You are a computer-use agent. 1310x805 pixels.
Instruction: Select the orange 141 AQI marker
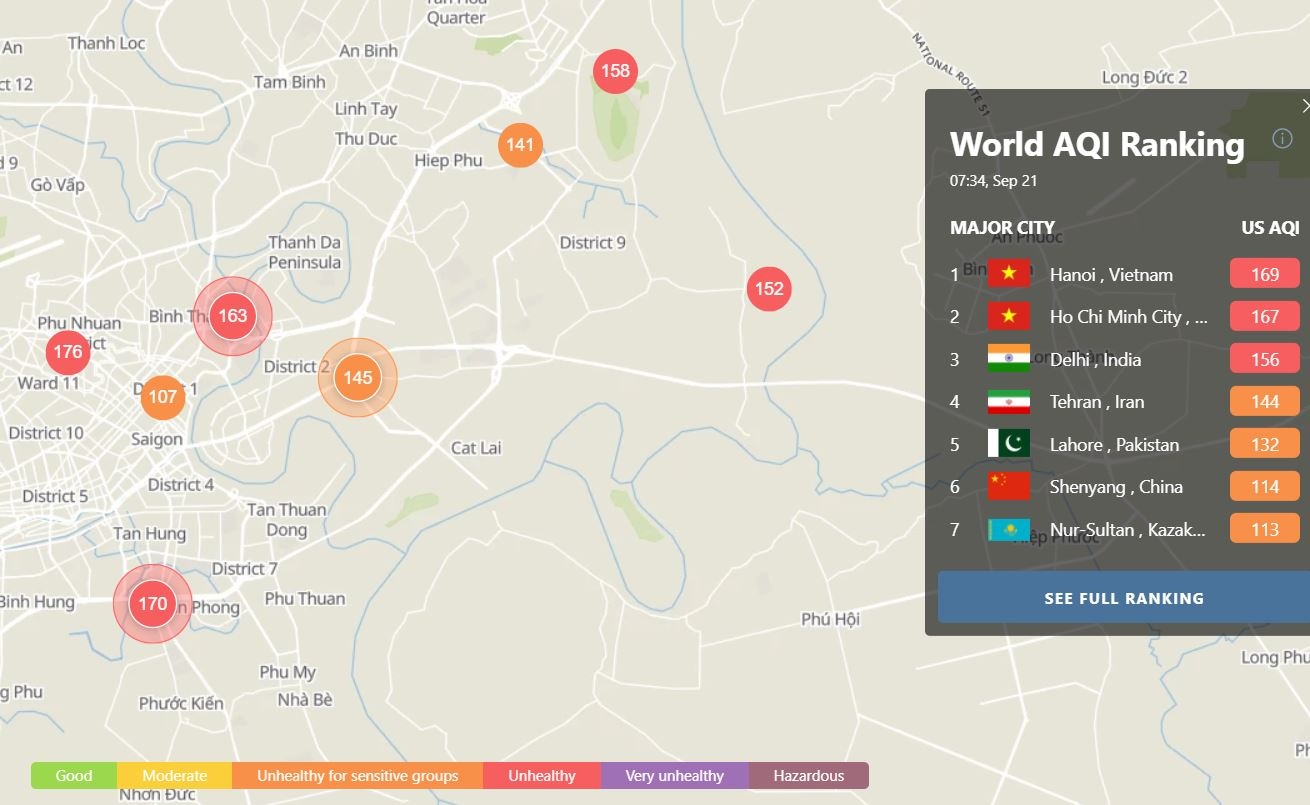point(520,145)
